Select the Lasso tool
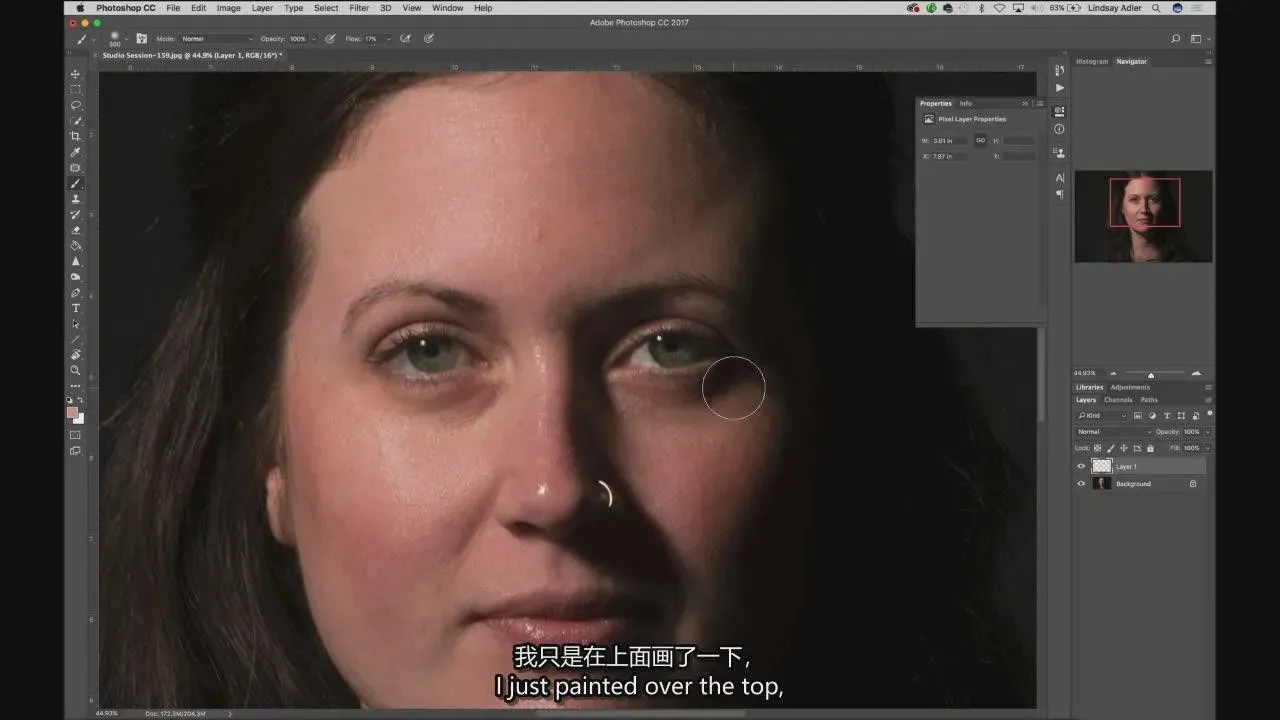This screenshot has height=720, width=1280. click(75, 105)
